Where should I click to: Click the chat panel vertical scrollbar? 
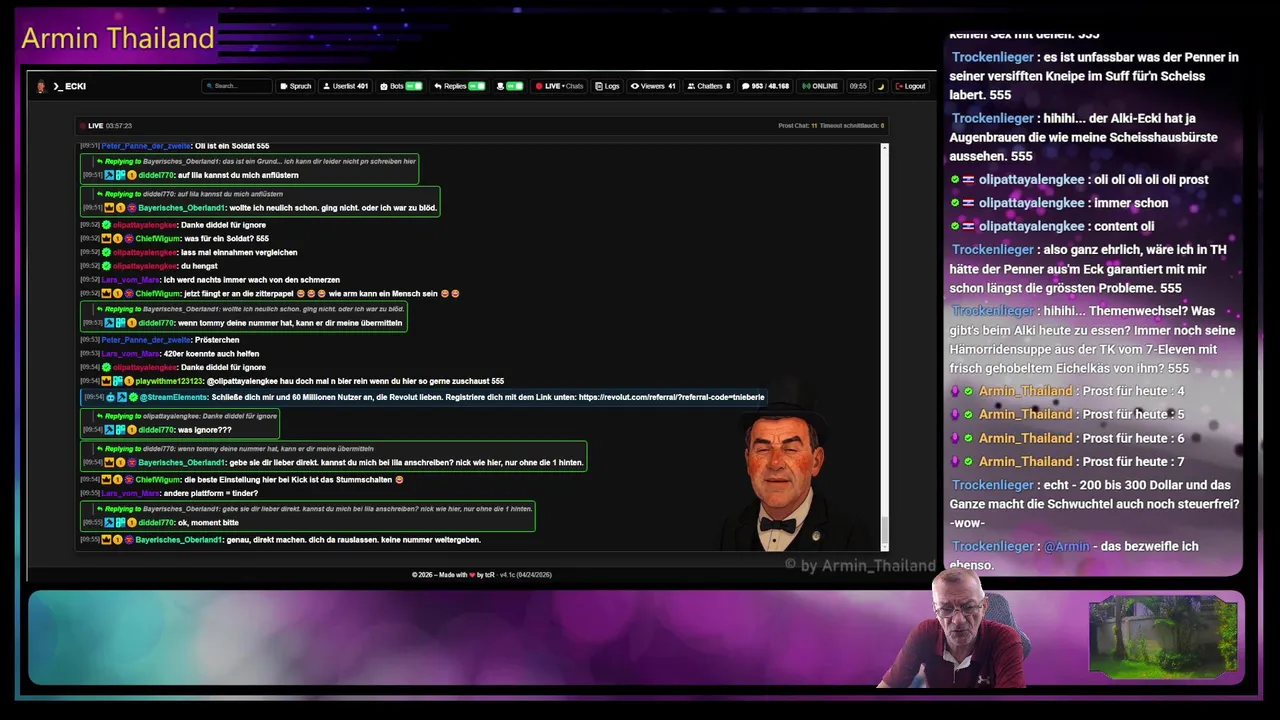884,346
